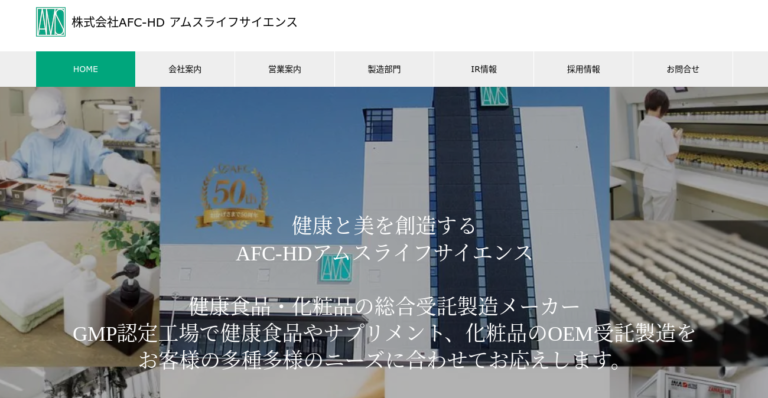Image resolution: width=768 pixels, height=398 pixels.
Task: Click the 株式会社AFC-HD アムスライフサイエンス title link
Action: click(185, 22)
